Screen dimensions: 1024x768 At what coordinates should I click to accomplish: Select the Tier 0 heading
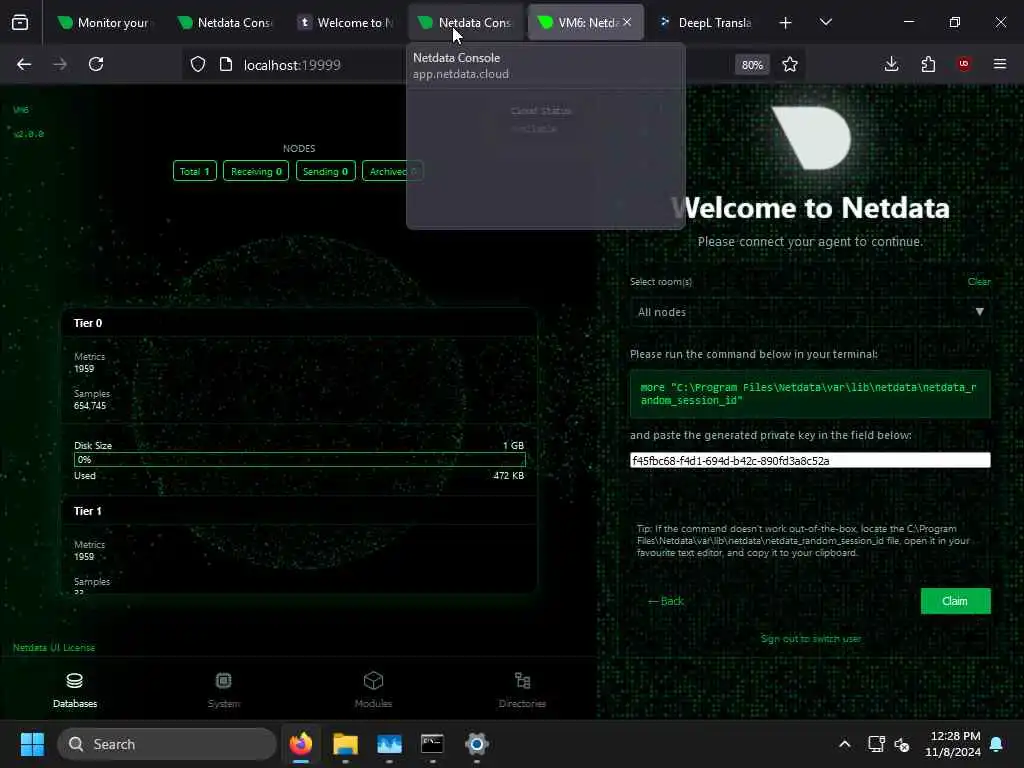pos(88,323)
